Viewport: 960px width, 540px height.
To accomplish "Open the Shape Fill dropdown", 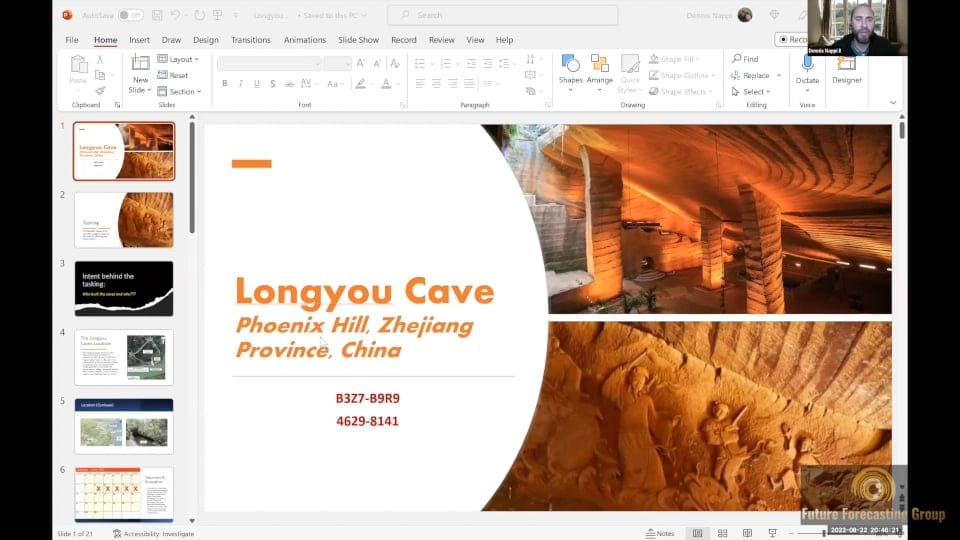I will point(674,59).
